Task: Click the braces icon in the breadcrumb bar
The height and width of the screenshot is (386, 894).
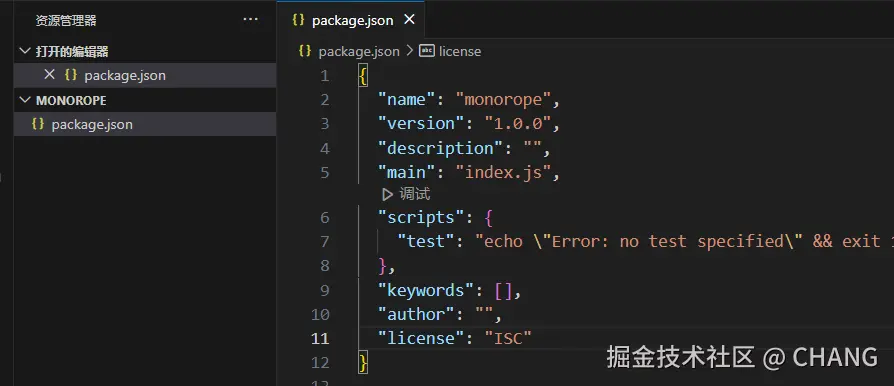Action: [x=305, y=51]
